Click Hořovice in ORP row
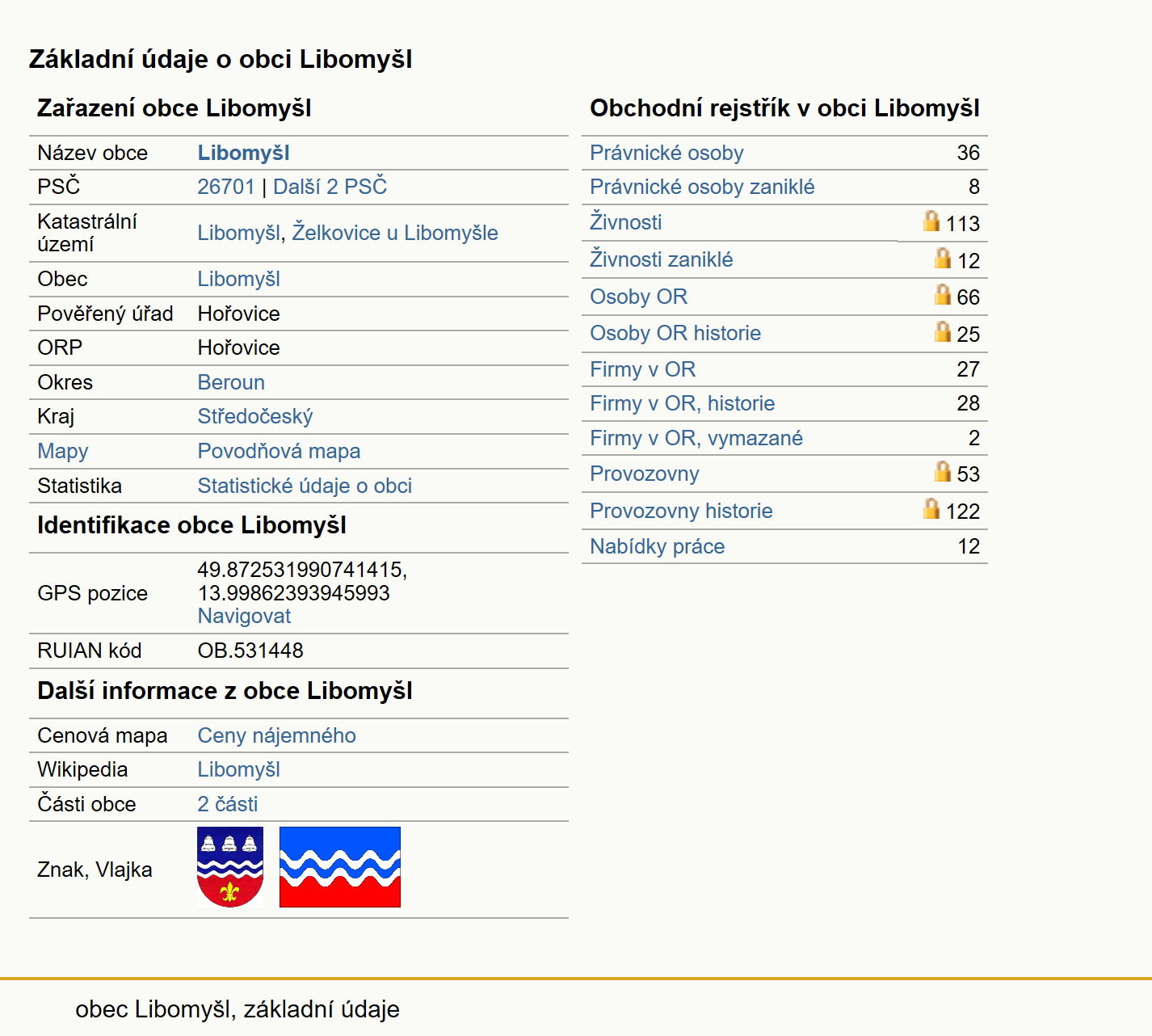The width and height of the screenshot is (1152, 1036). click(x=238, y=347)
